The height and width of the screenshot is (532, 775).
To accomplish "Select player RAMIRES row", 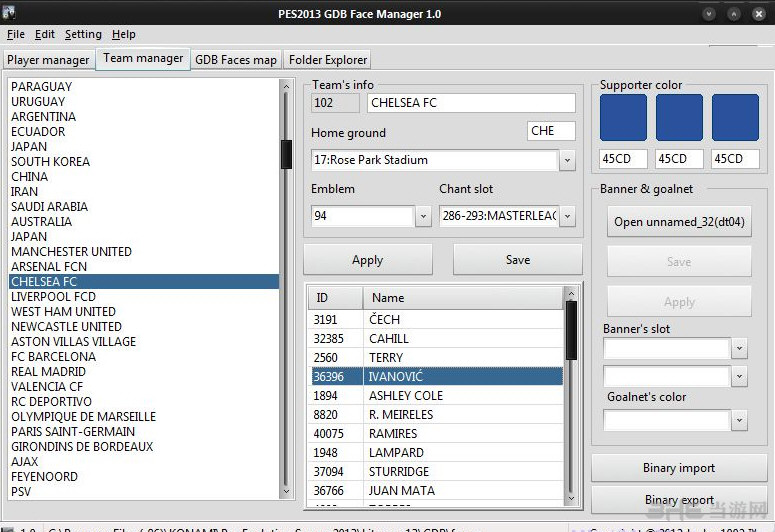I will pos(436,434).
